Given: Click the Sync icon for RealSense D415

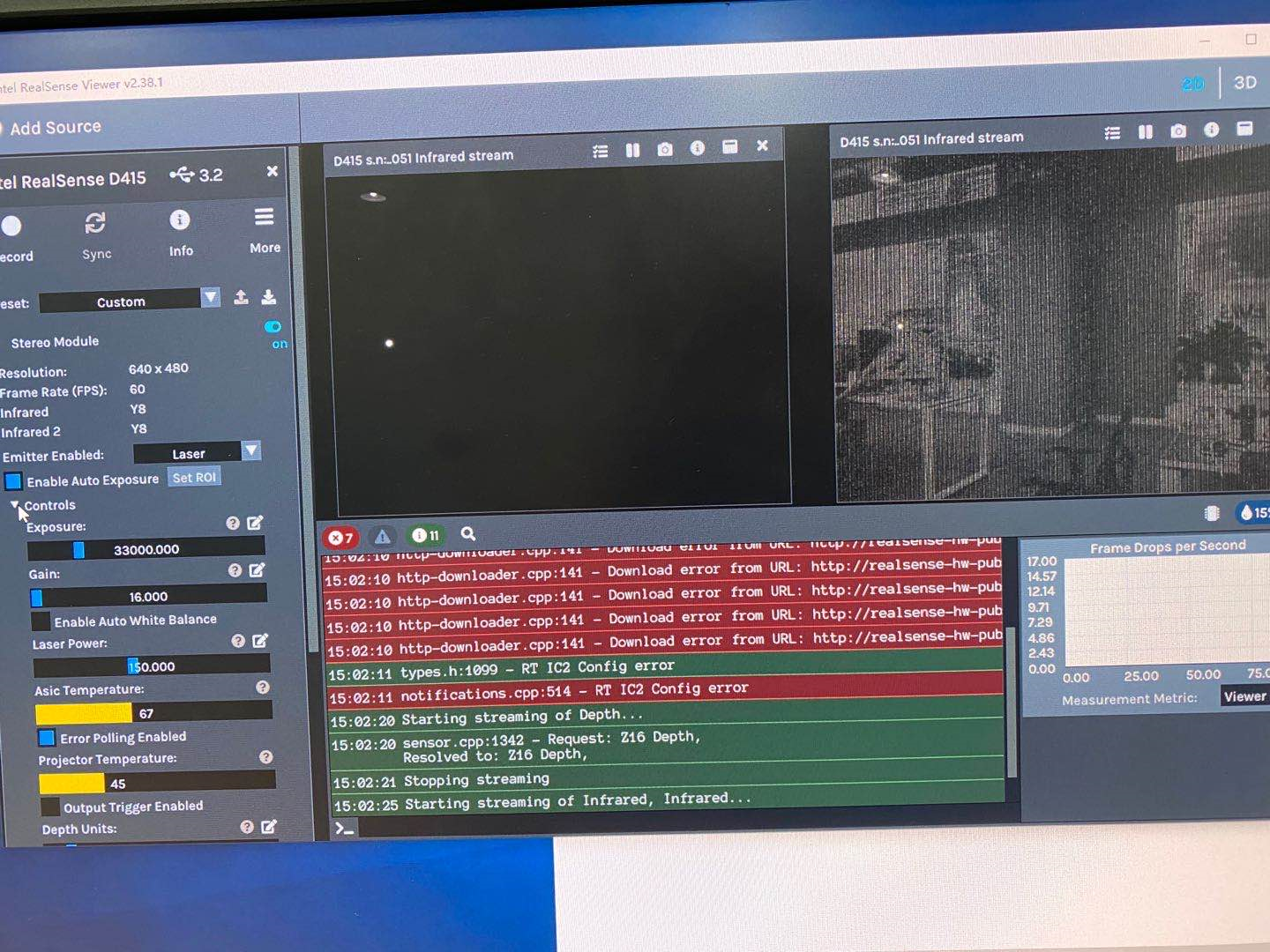Looking at the screenshot, I should point(95,223).
